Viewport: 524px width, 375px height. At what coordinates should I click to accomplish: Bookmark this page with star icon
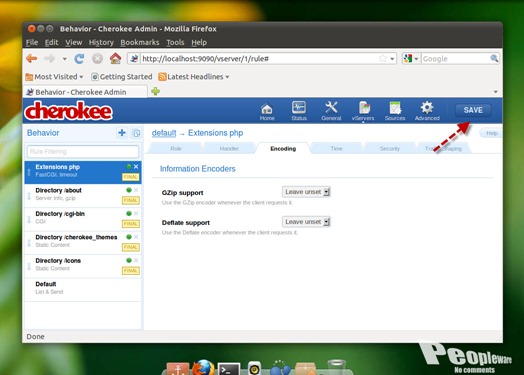[x=383, y=59]
